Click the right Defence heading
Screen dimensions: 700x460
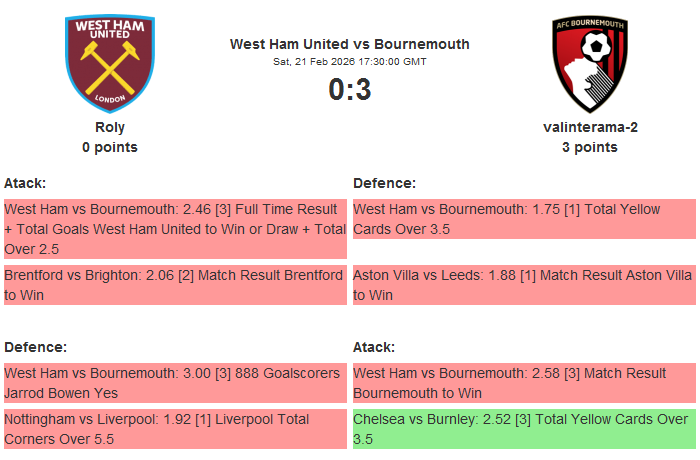pyautogui.click(x=385, y=183)
